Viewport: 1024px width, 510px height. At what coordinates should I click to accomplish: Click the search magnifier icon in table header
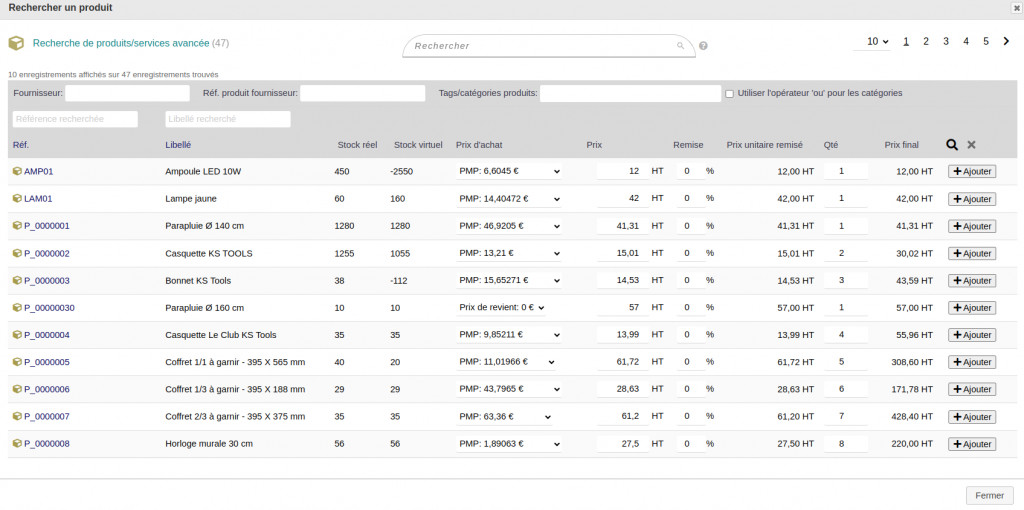point(952,145)
